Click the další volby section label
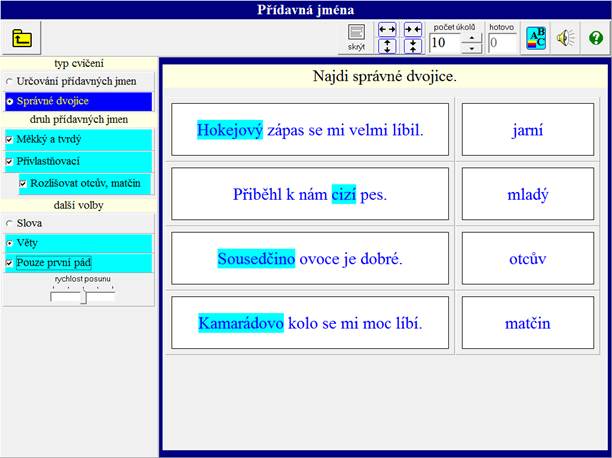612x458 pixels. pyautogui.click(x=79, y=205)
